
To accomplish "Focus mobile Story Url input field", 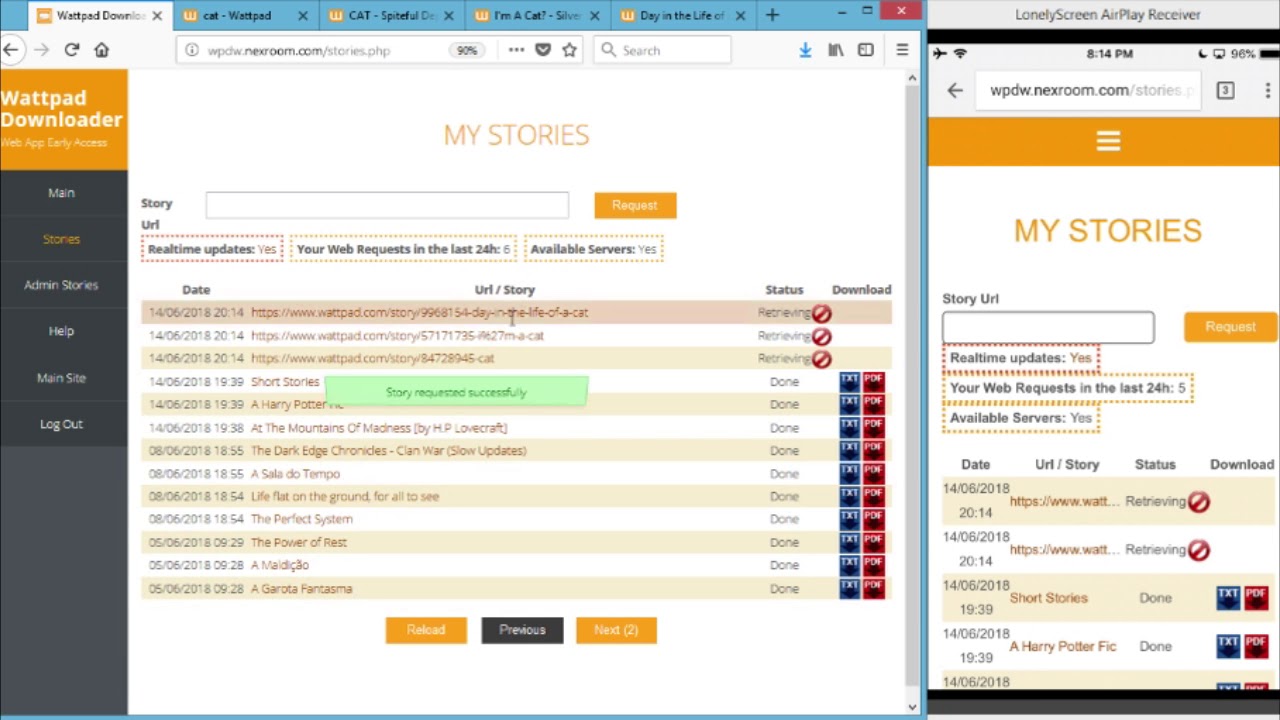I will [1048, 328].
